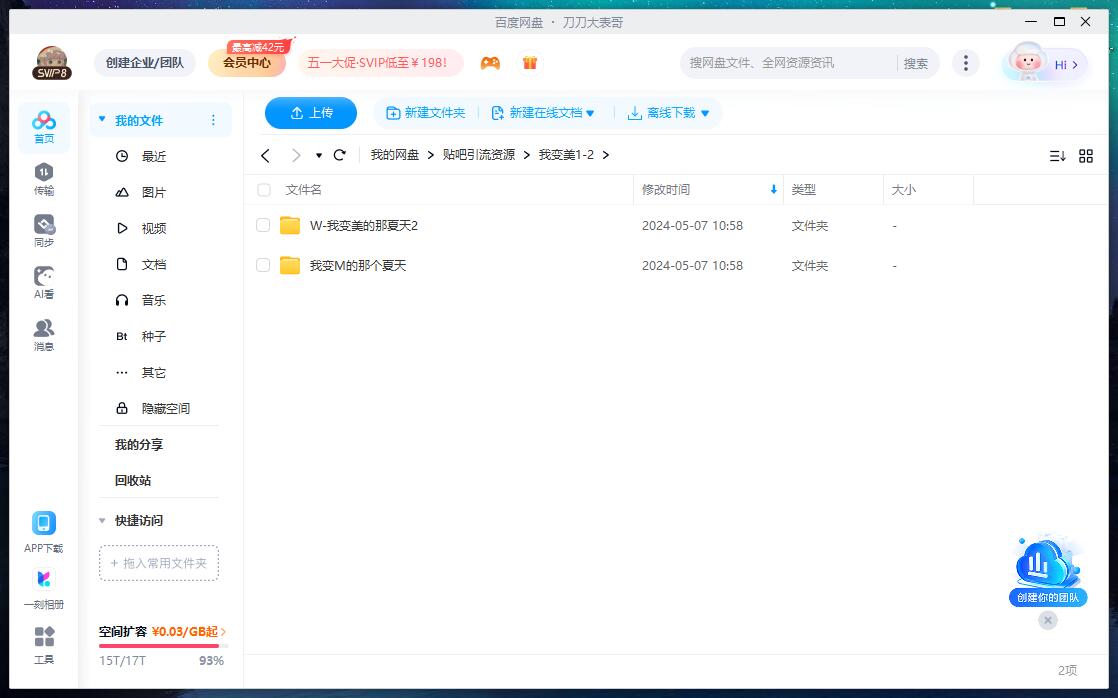This screenshot has width=1118, height=698.
Task: Check the W-我变美的那夏天2 folder checkbox
Action: (263, 226)
